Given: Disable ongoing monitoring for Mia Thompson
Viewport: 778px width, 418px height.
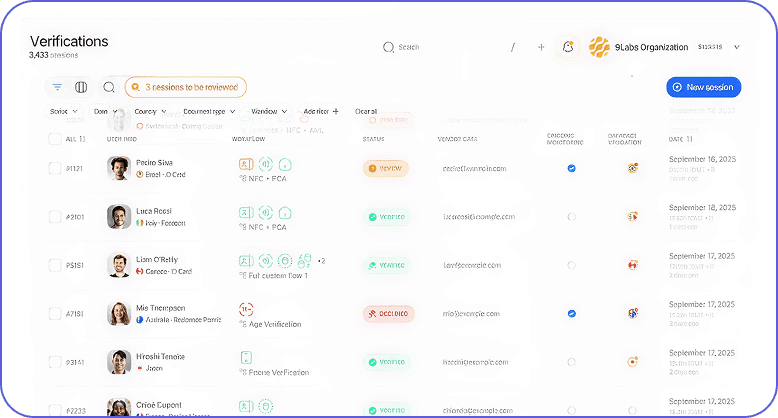Looking at the screenshot, I should tap(572, 314).
